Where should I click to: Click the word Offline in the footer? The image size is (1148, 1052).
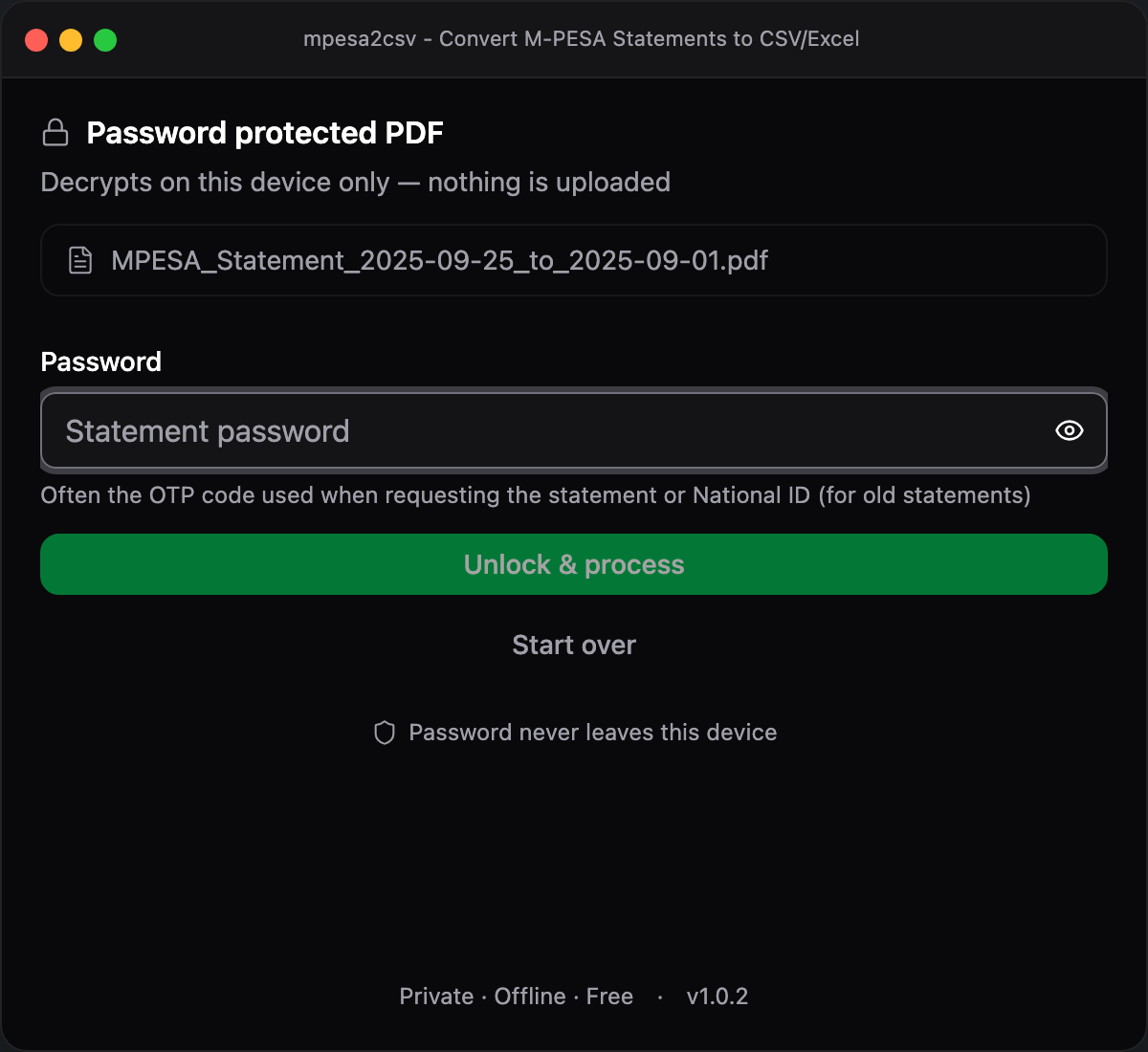pos(530,997)
